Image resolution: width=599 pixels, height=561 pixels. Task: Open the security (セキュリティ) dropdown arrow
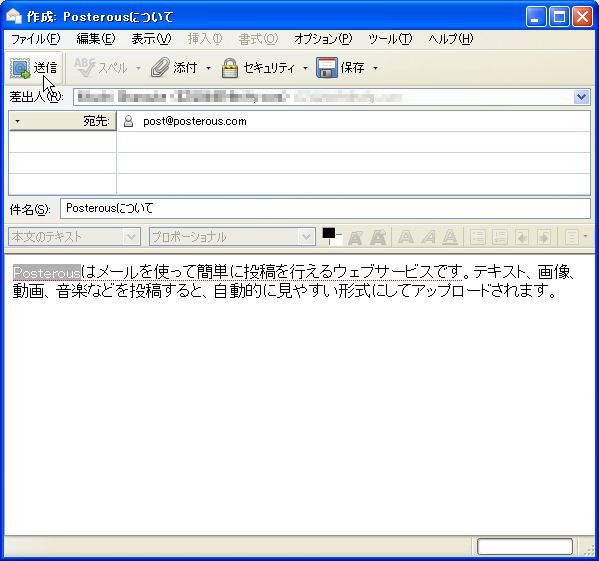305,68
